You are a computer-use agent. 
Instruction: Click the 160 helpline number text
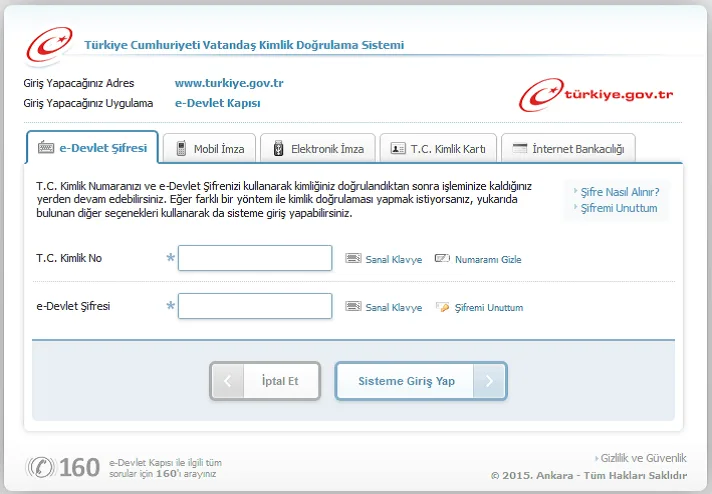point(79,468)
